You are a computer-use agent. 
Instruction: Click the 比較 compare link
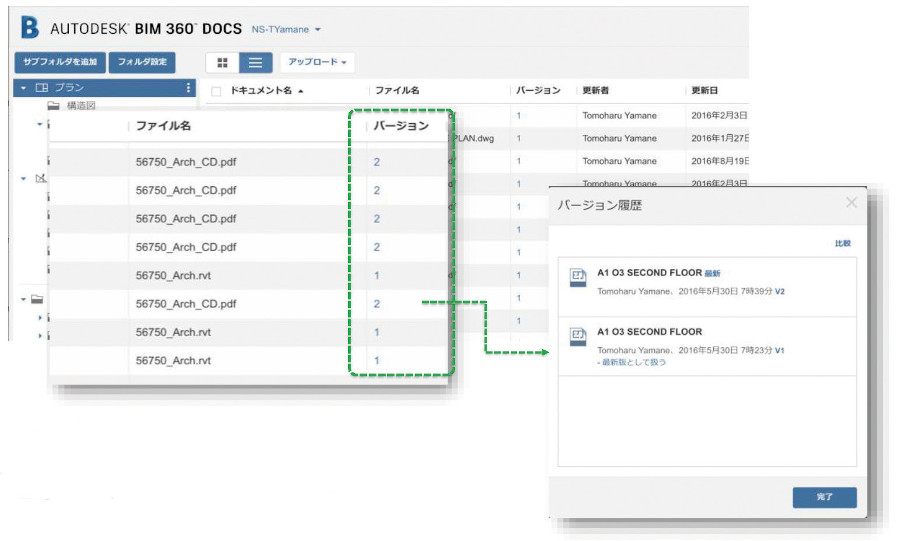(x=843, y=243)
